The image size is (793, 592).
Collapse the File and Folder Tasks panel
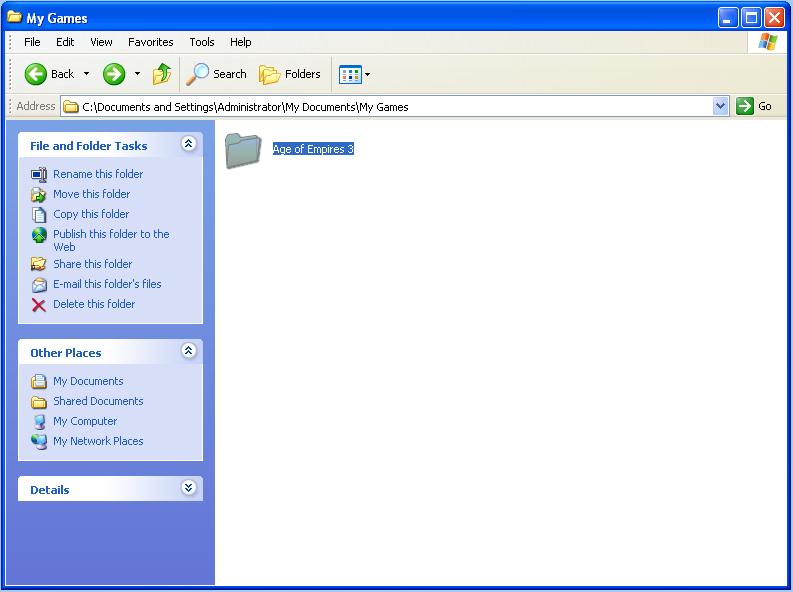189,144
